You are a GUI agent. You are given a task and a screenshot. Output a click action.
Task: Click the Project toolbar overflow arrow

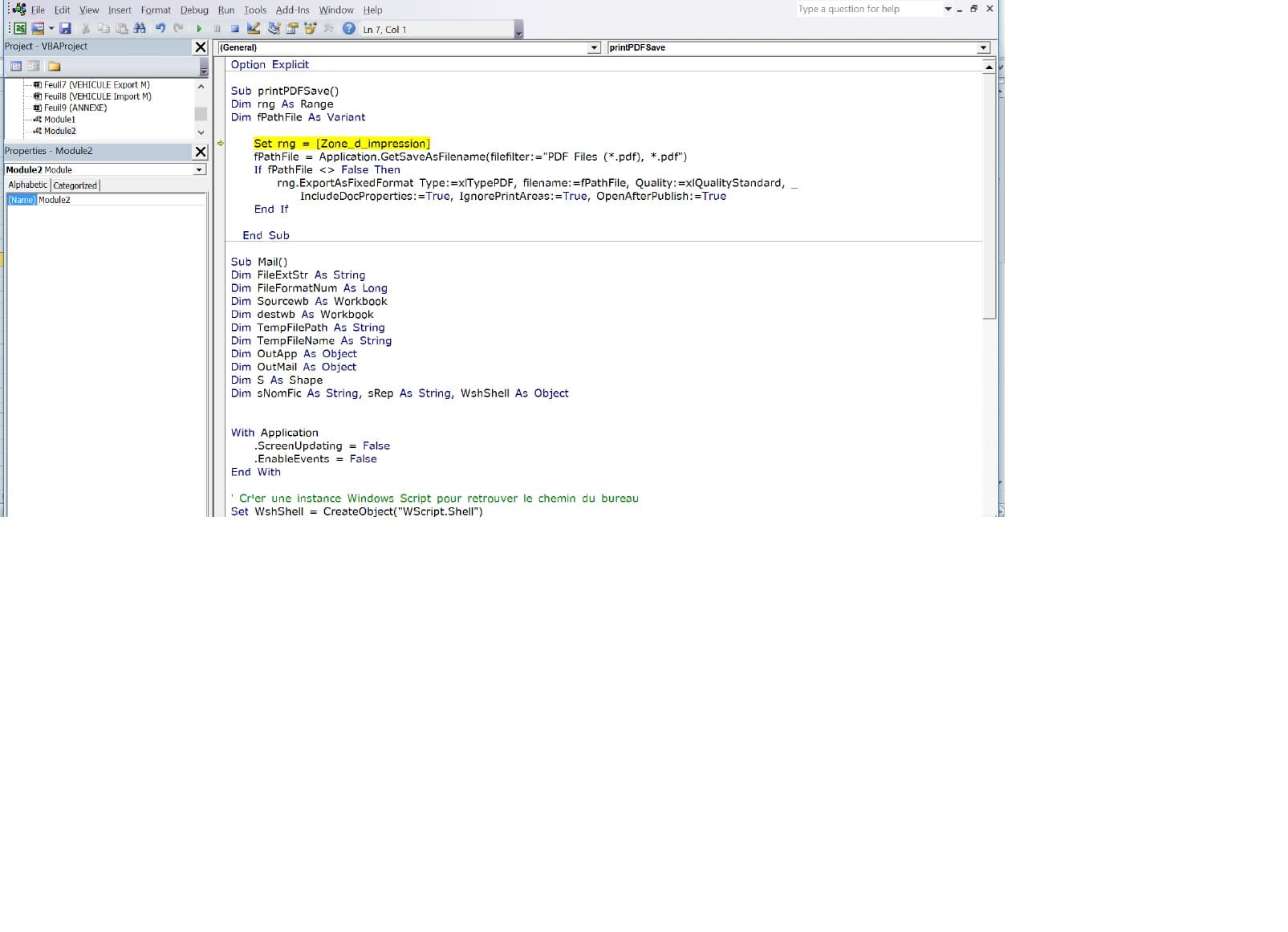[204, 67]
